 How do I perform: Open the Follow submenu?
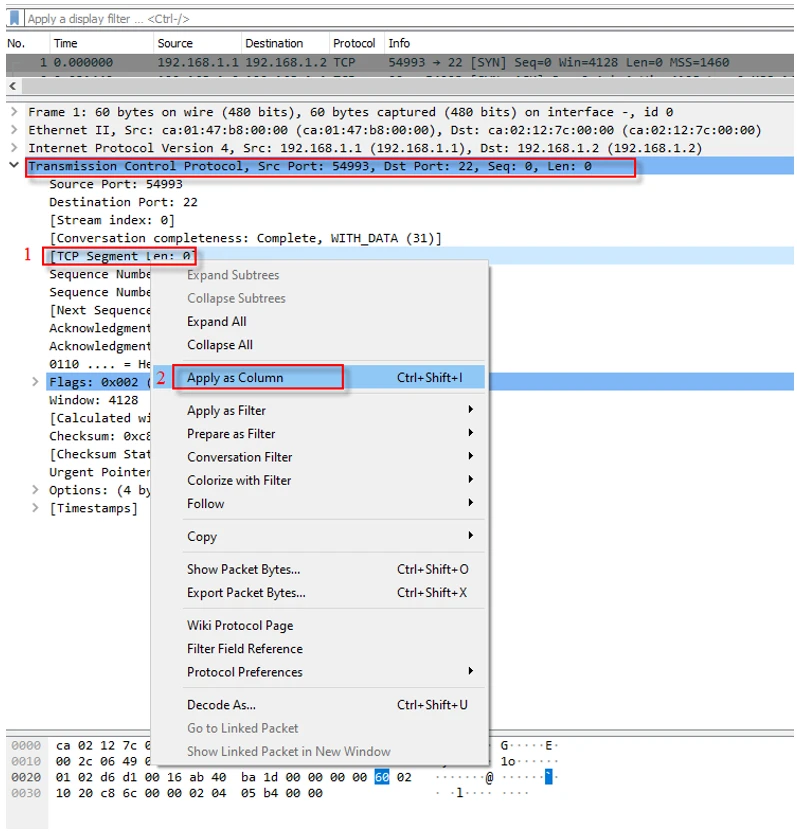pyautogui.click(x=205, y=504)
